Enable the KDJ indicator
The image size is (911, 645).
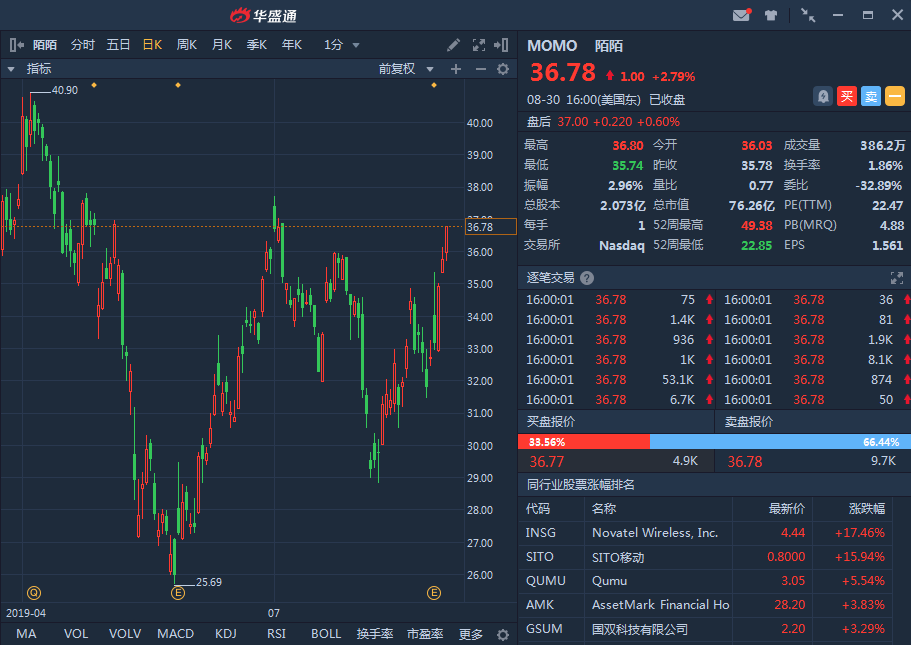226,634
